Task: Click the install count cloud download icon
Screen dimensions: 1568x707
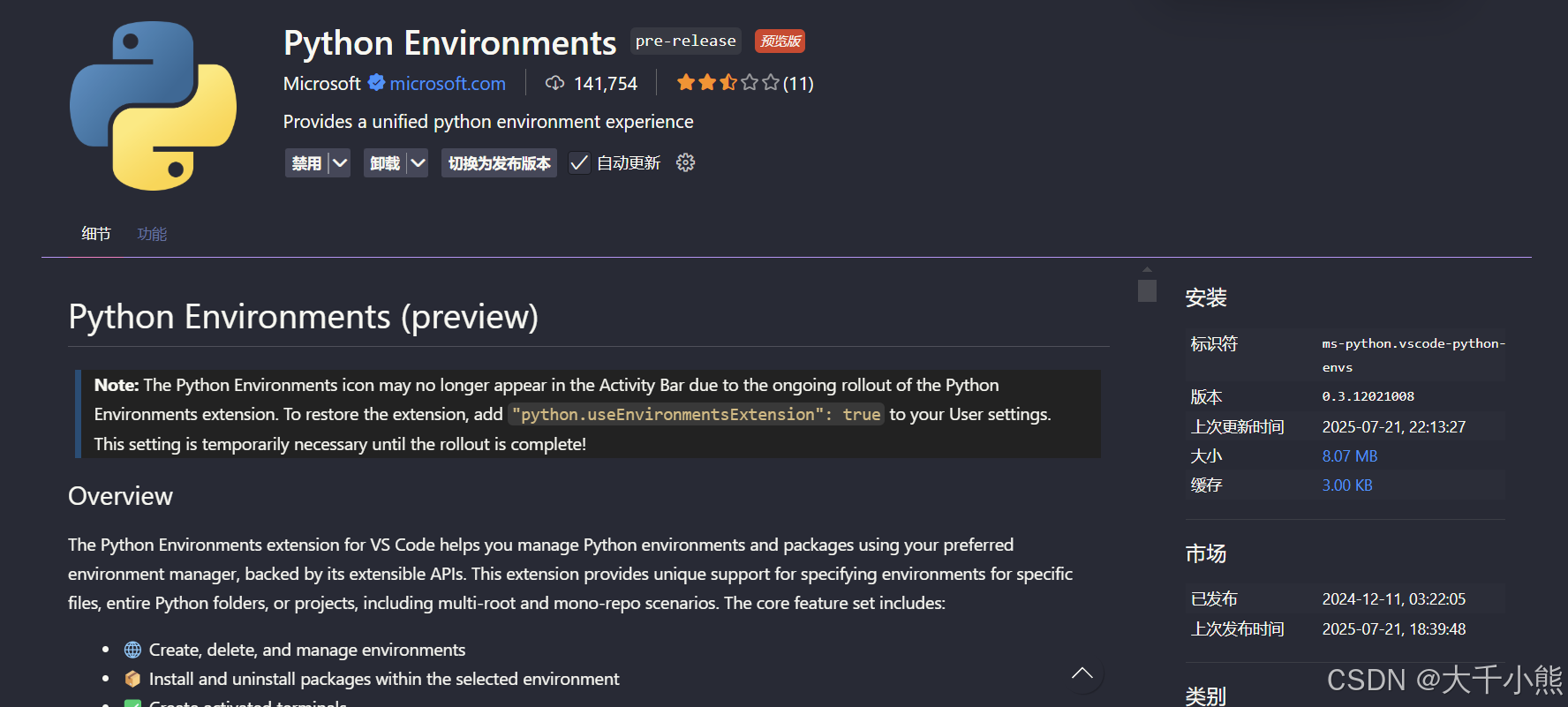Action: pos(554,83)
